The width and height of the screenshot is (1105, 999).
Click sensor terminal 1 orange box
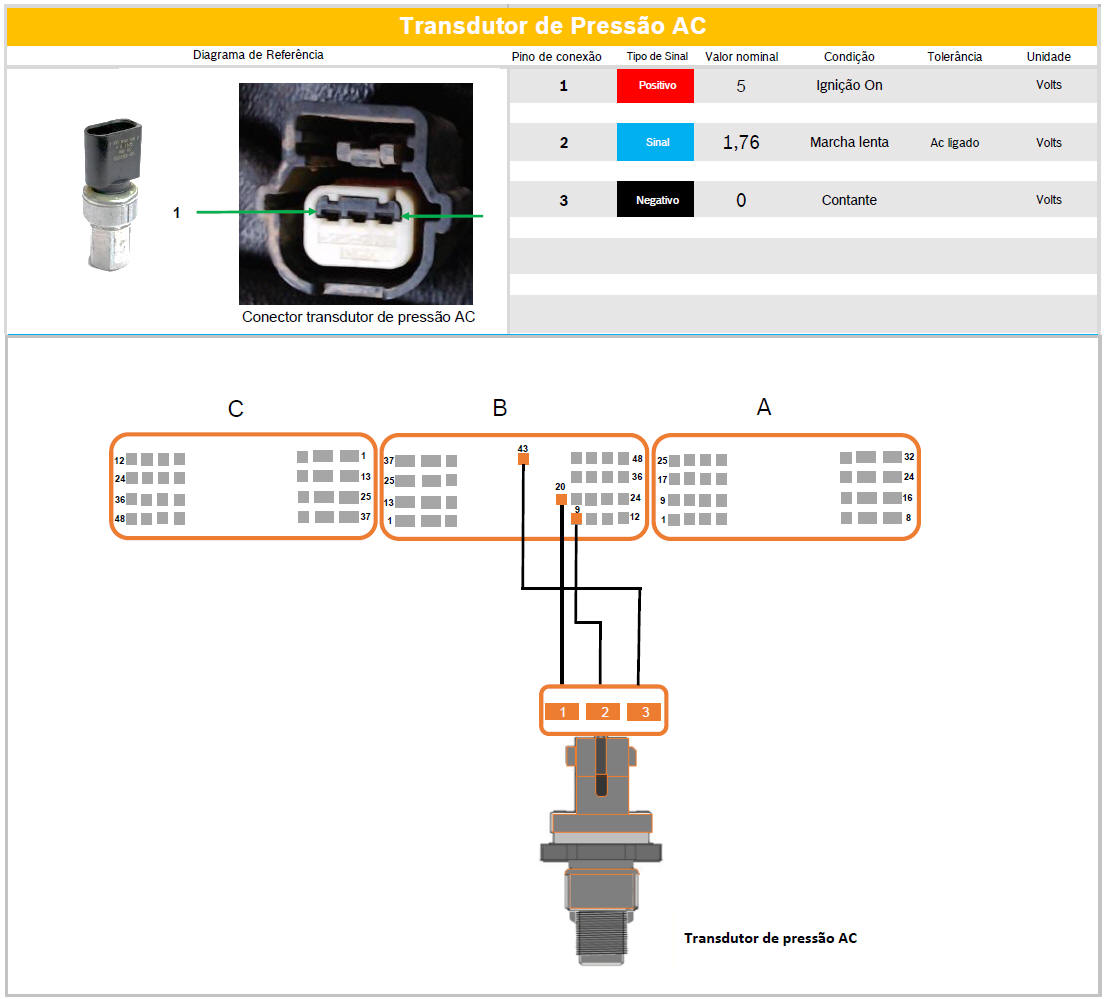point(562,712)
